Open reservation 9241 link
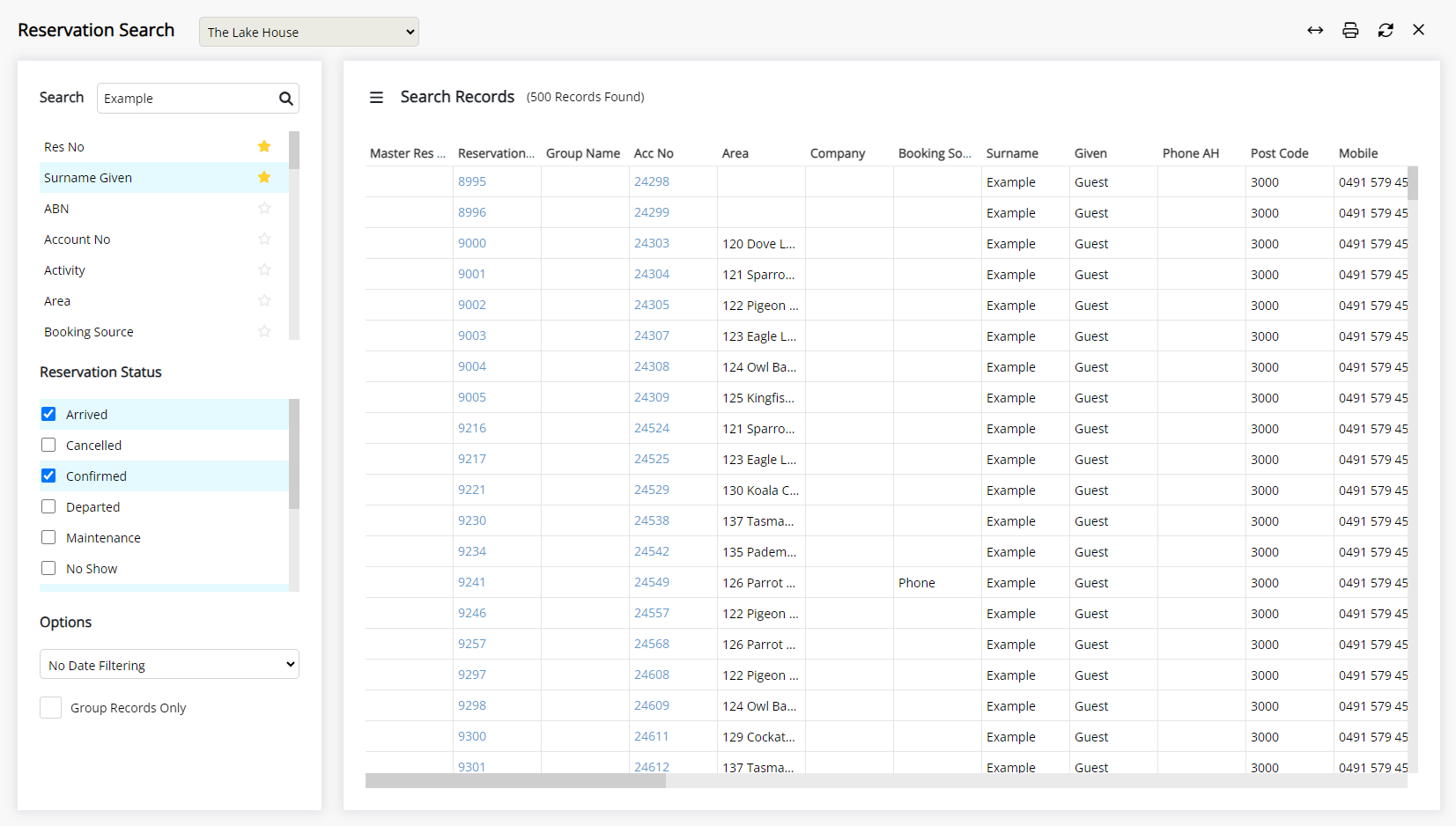This screenshot has height=826, width=1456. (x=472, y=582)
